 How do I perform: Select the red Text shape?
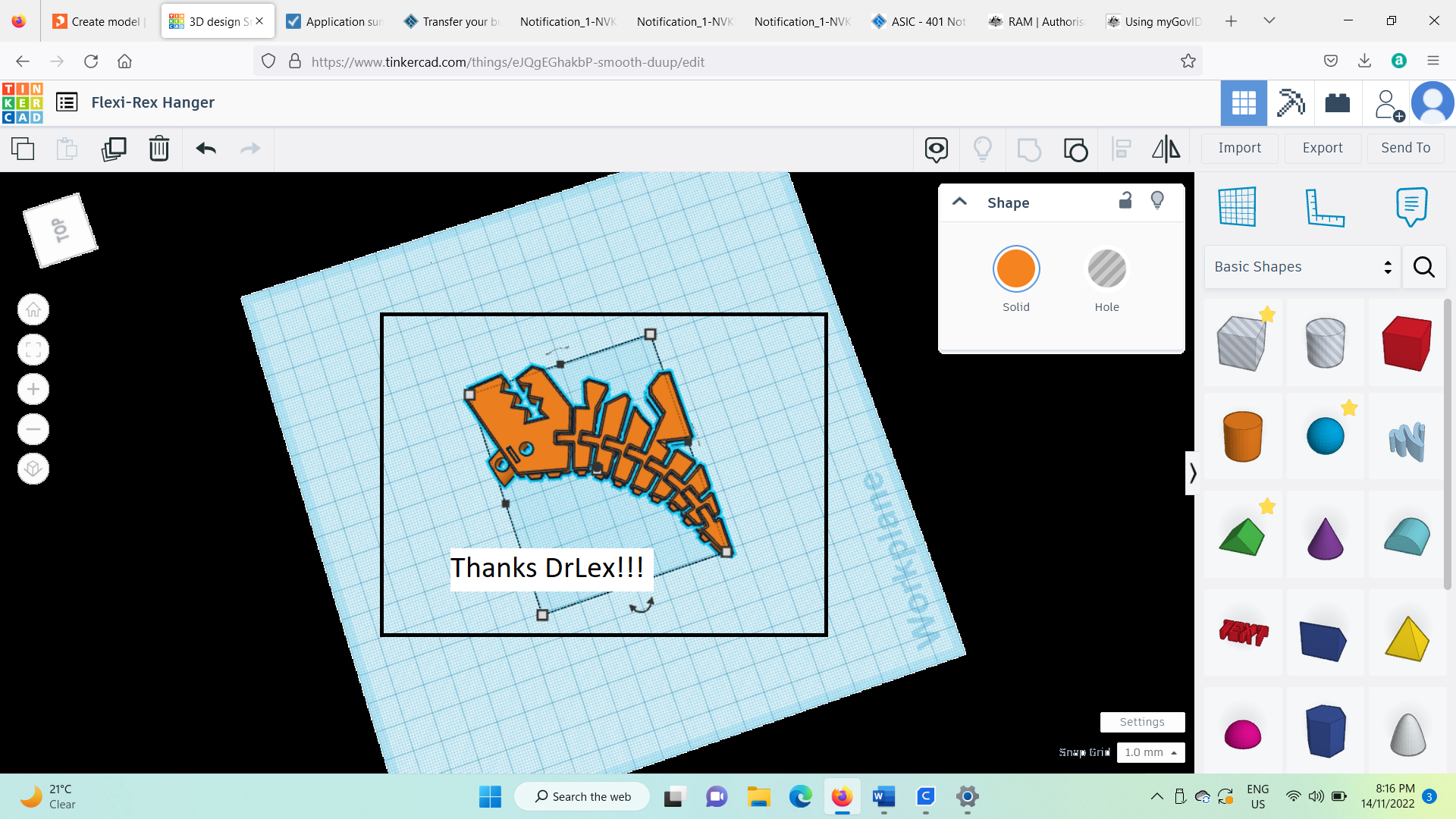[x=1243, y=632]
